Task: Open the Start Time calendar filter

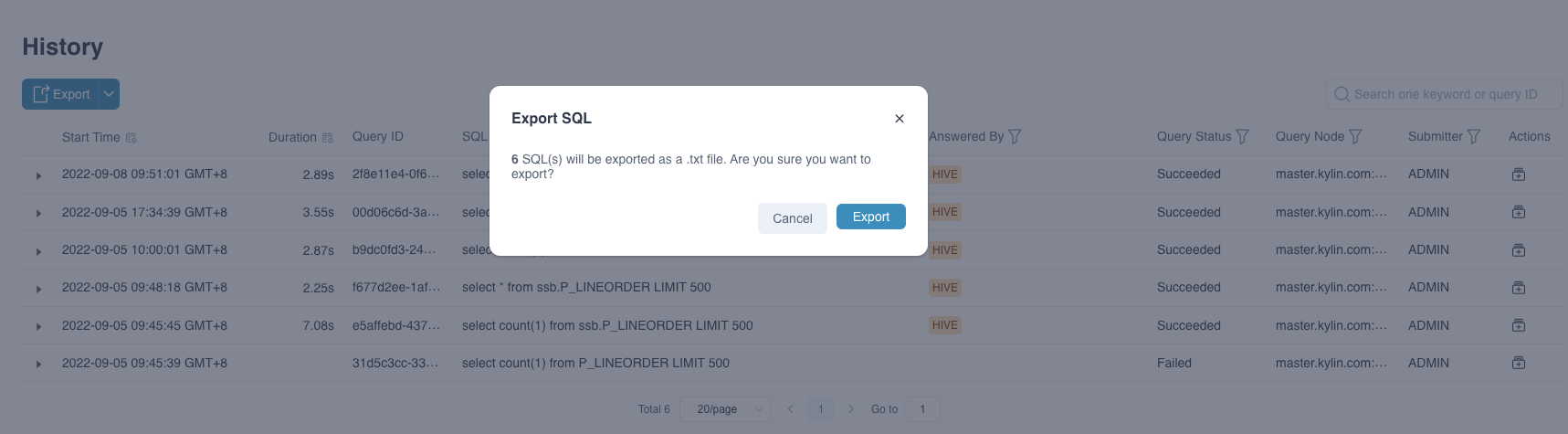Action: coord(132,138)
